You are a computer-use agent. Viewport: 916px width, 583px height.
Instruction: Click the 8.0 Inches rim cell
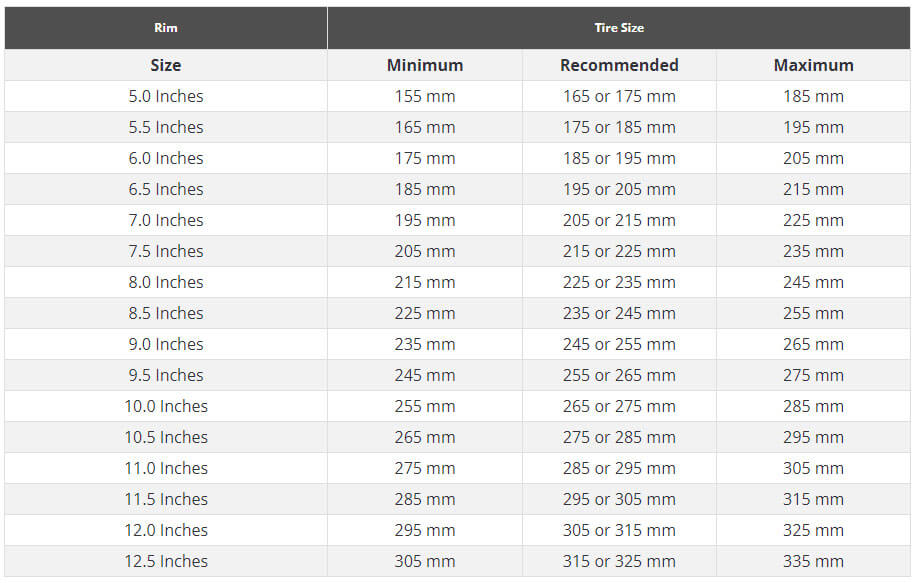coord(166,282)
